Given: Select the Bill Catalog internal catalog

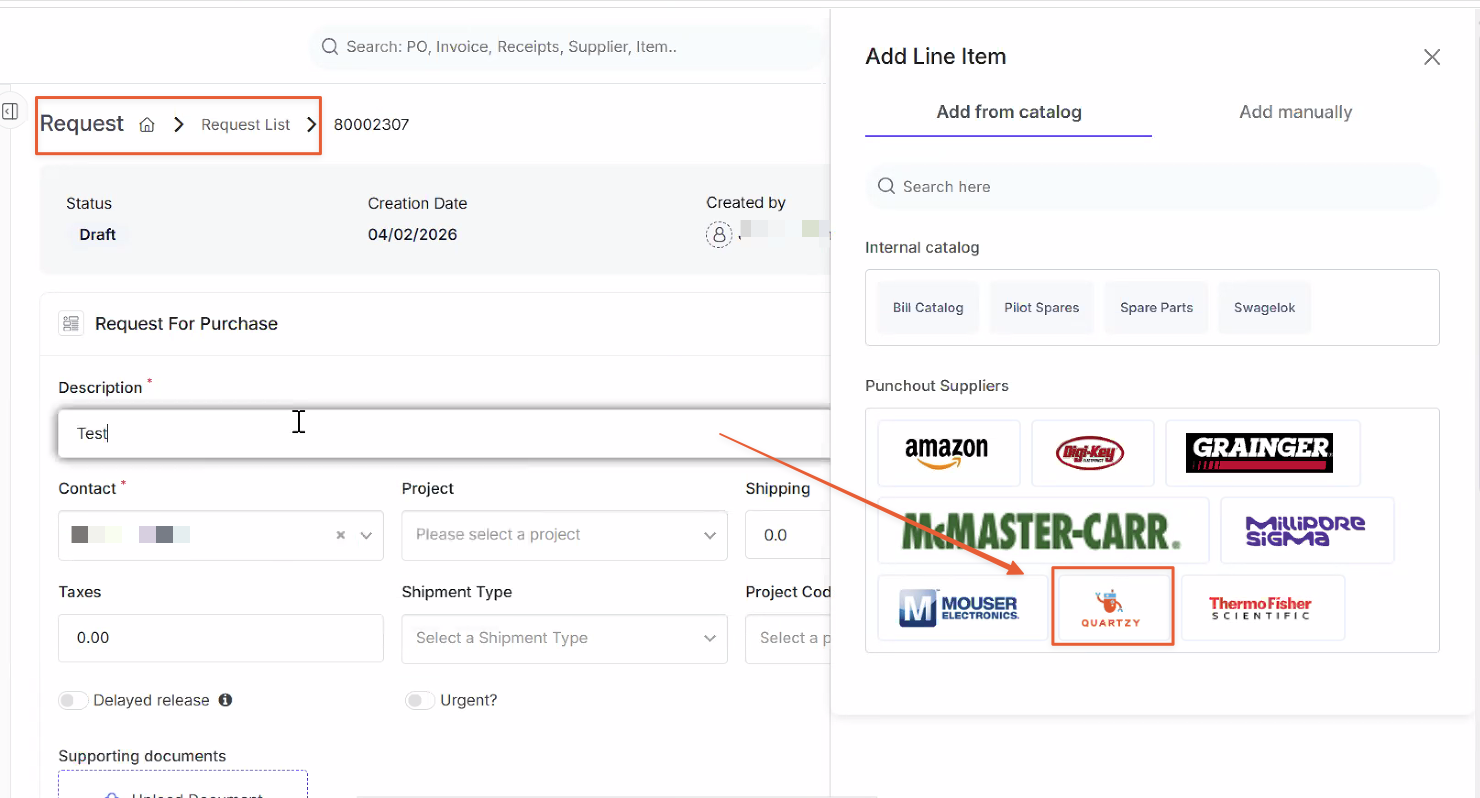Looking at the screenshot, I should (928, 307).
